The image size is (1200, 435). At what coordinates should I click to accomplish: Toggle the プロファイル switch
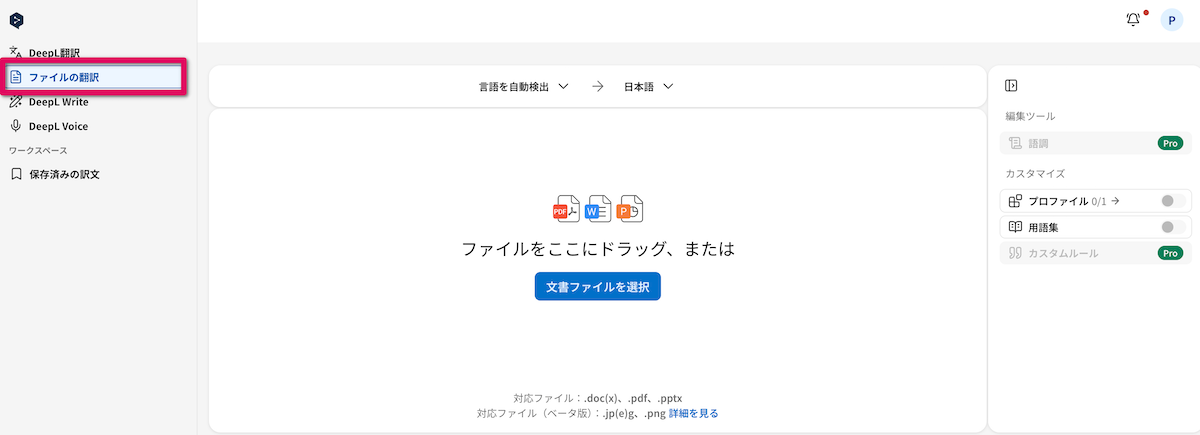pos(1172,201)
